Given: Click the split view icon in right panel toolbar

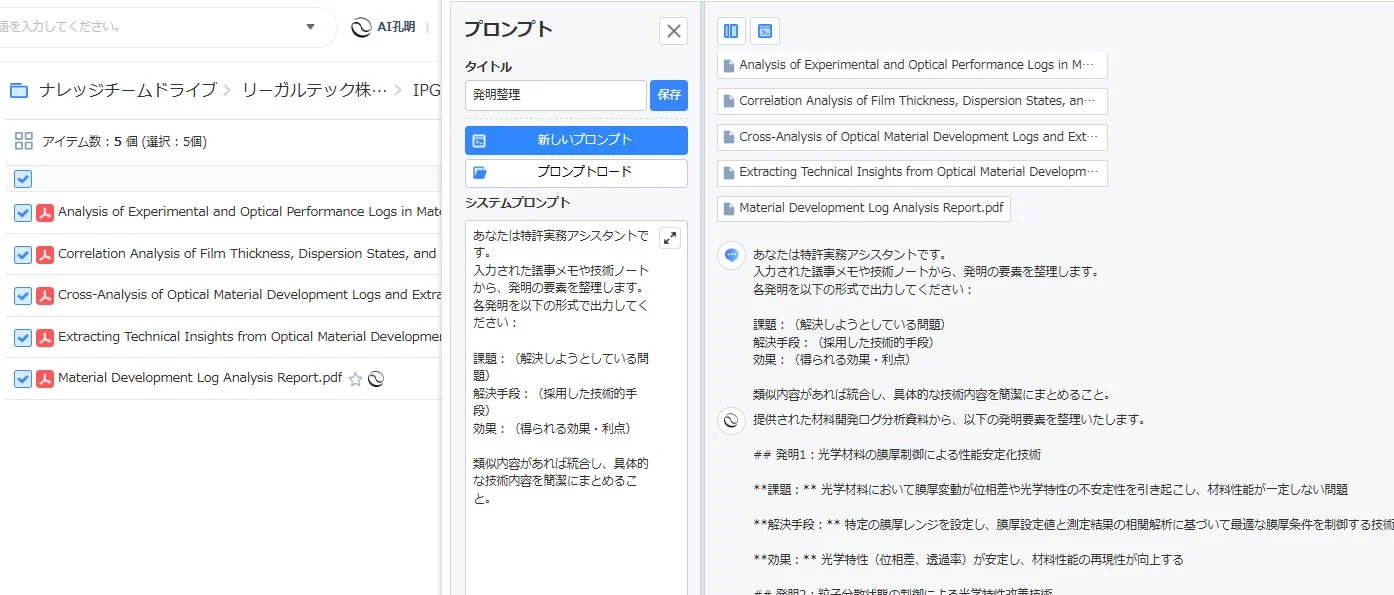Looking at the screenshot, I should (731, 31).
